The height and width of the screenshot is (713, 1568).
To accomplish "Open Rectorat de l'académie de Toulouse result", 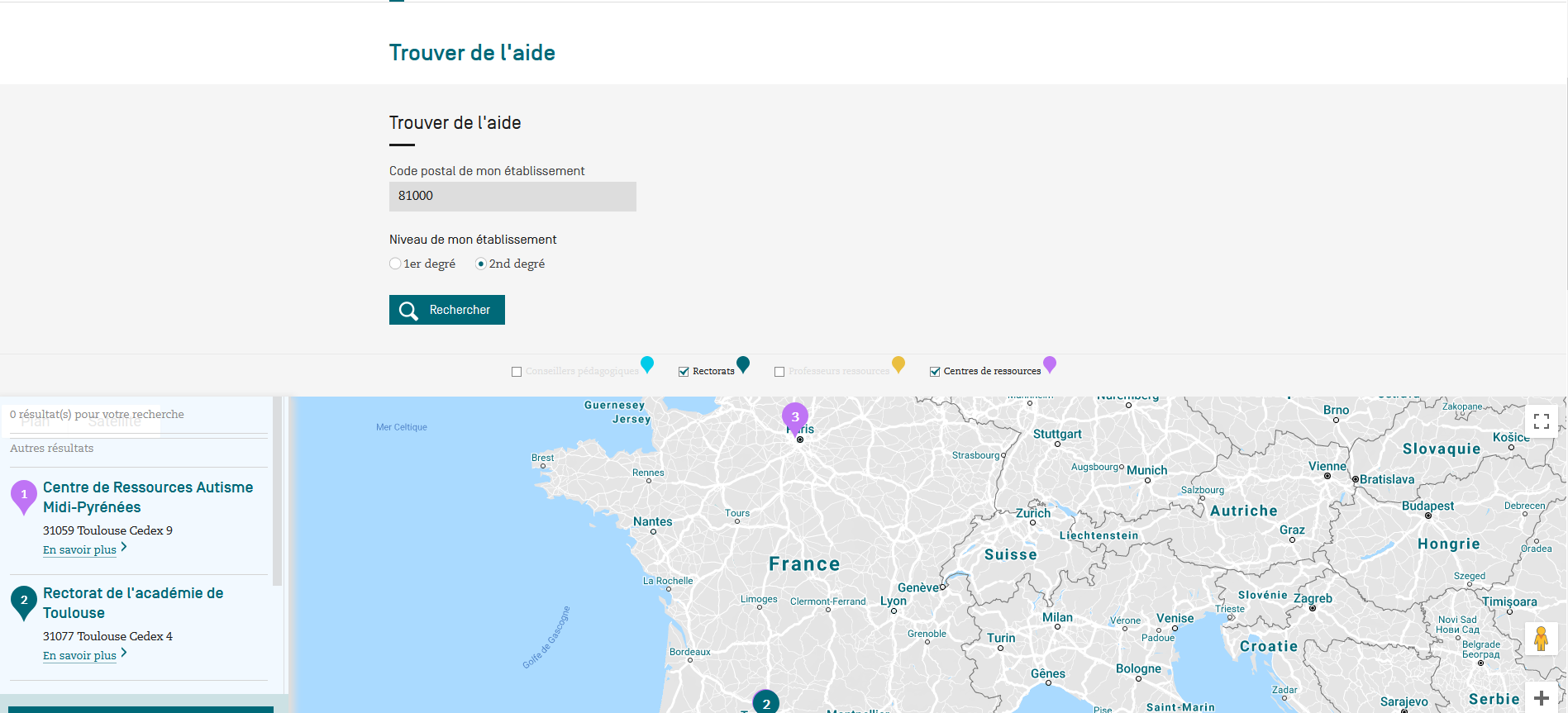I will click(x=133, y=603).
